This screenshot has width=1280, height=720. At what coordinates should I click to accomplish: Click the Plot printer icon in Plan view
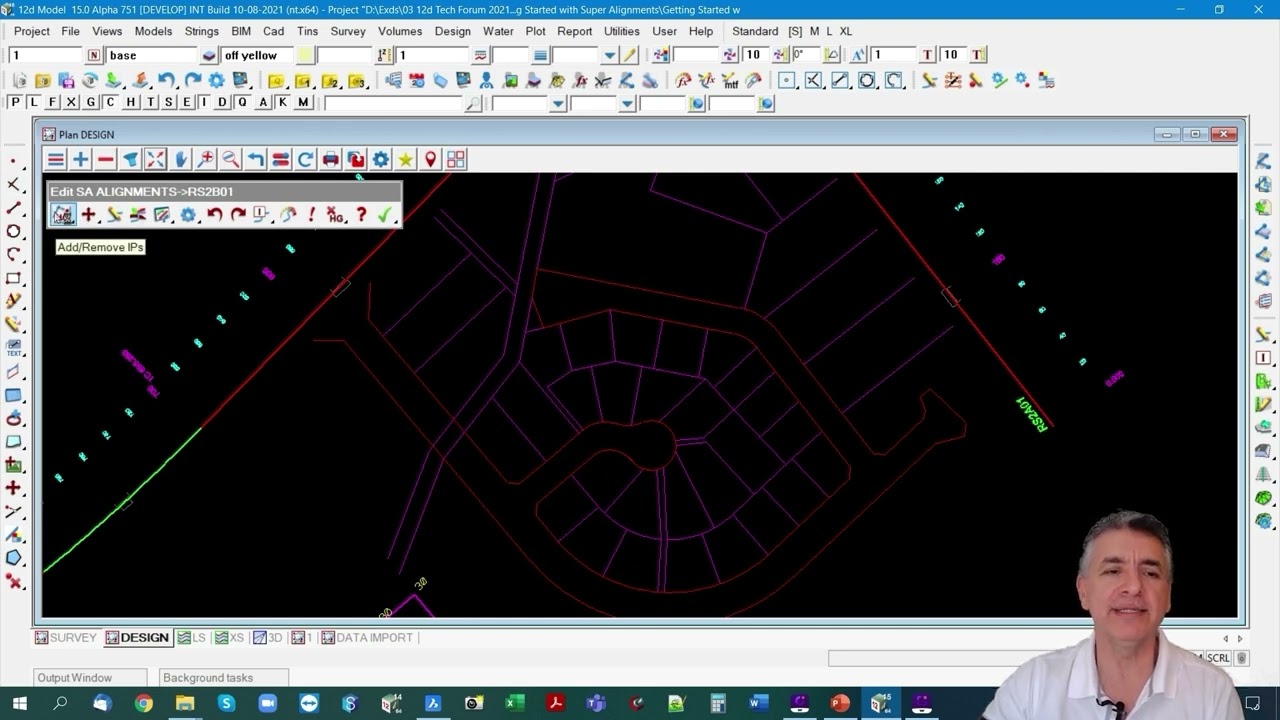point(331,160)
